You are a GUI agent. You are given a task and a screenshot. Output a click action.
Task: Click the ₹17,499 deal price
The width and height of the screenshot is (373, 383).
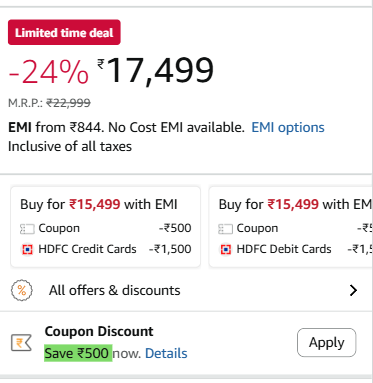click(x=155, y=71)
